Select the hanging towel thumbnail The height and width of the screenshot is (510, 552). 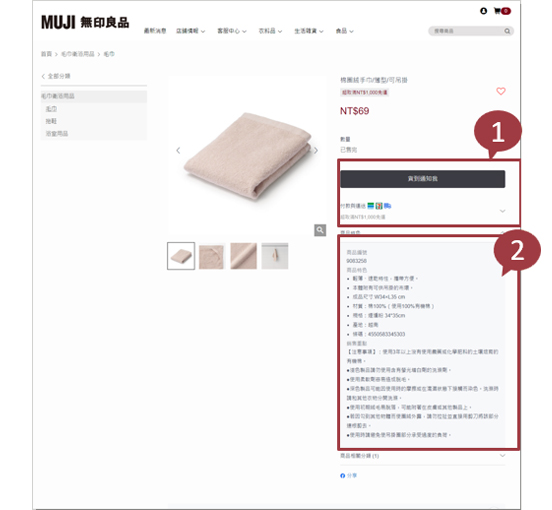[x=275, y=256]
